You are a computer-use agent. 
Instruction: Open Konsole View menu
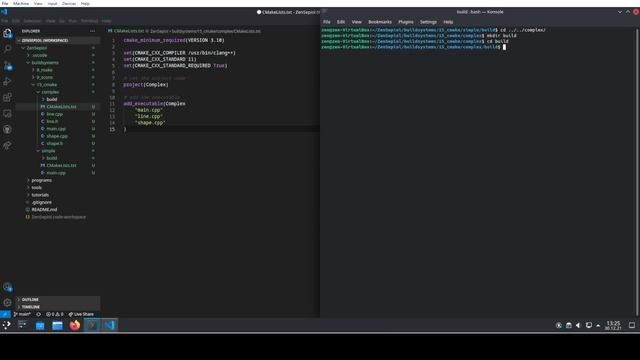click(356, 22)
